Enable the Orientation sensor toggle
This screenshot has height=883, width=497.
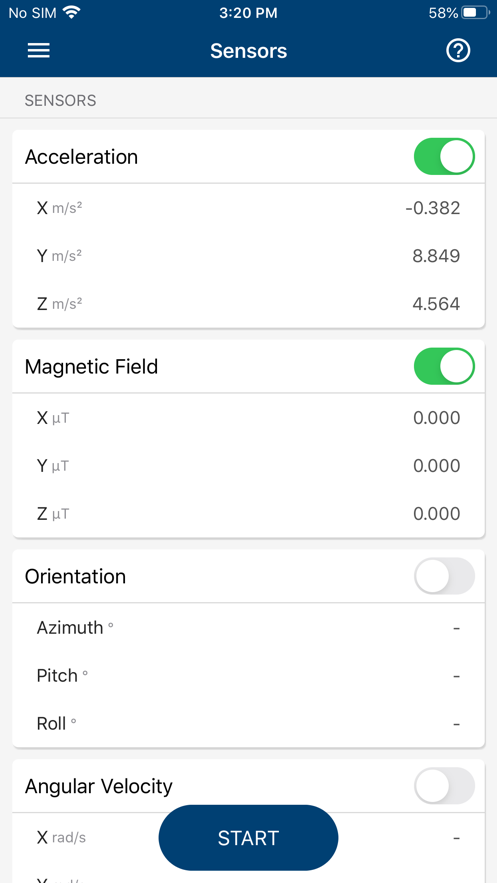444,576
